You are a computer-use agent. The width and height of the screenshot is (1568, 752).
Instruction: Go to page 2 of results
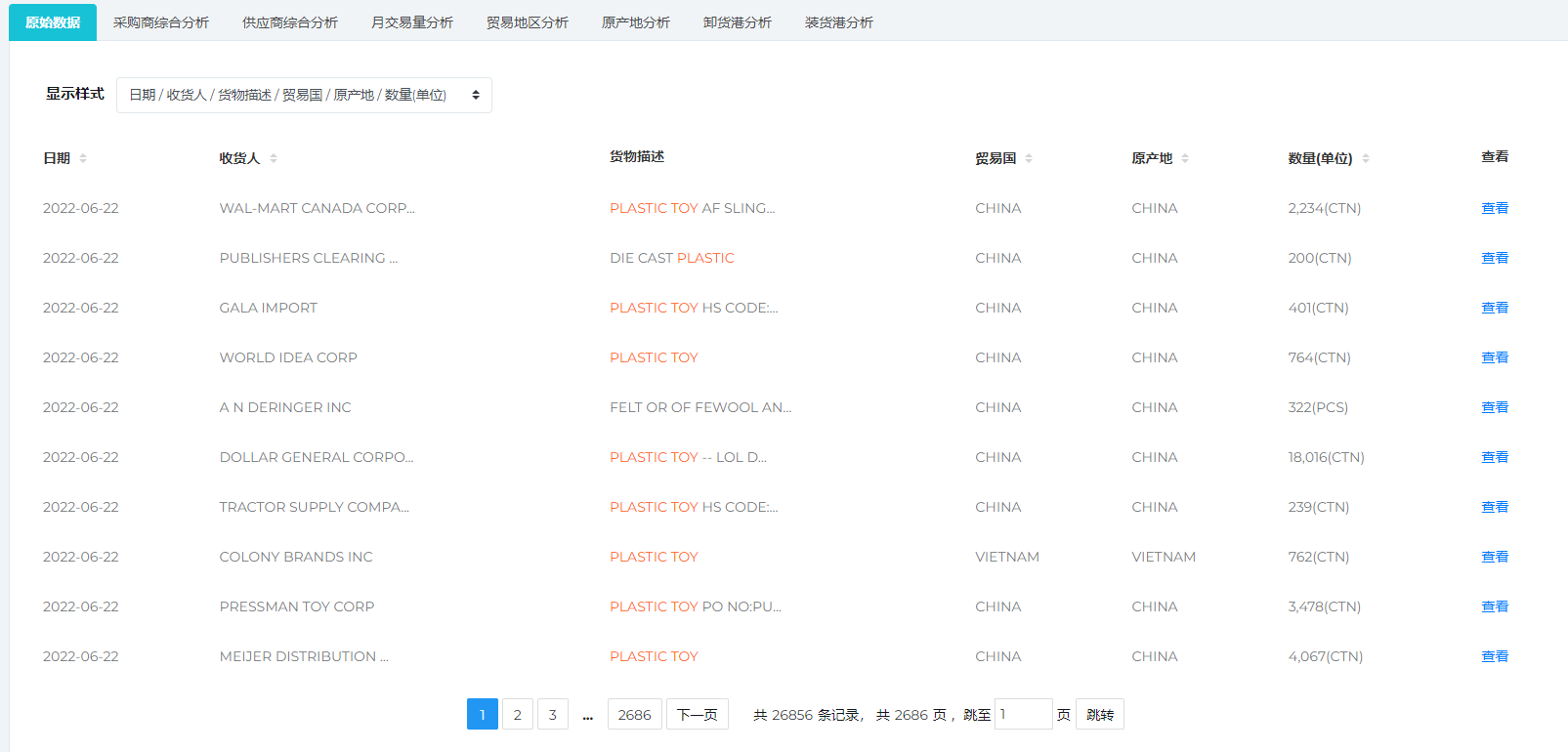(518, 715)
